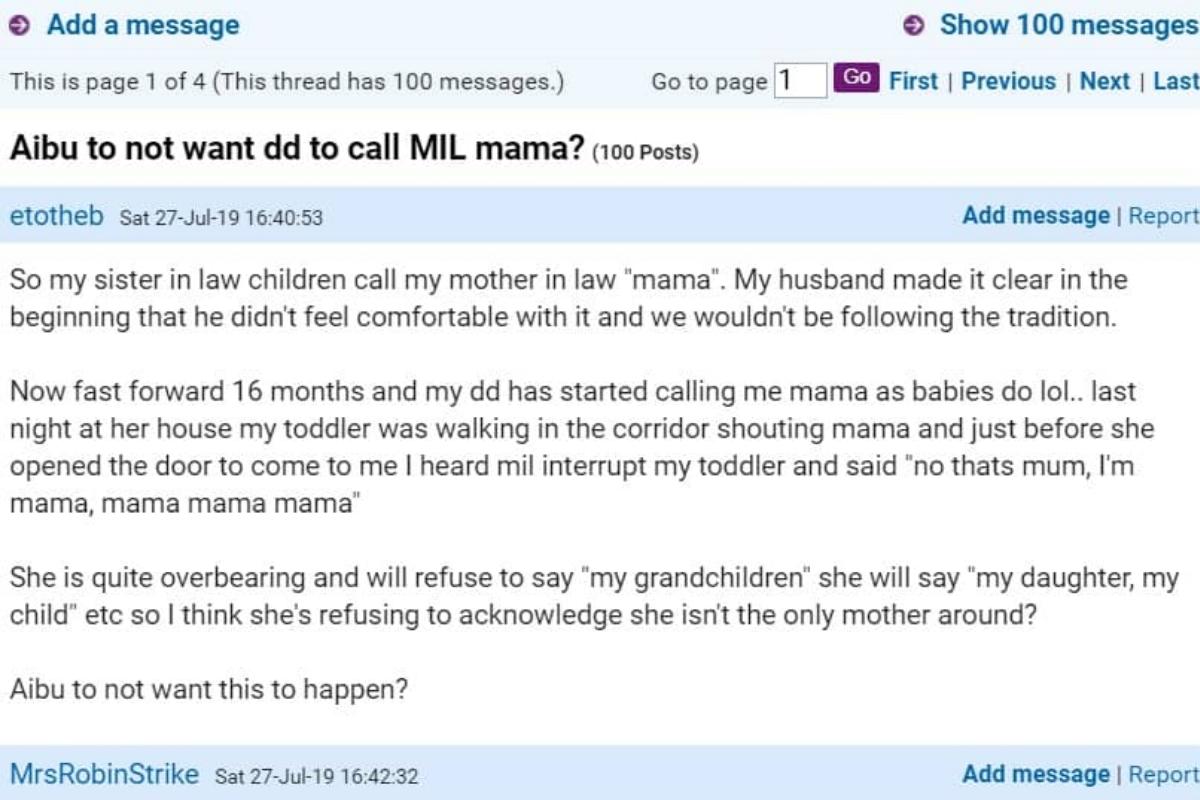Open etotheb's user profile
Screen dimensions: 1200x800
[x=56, y=215]
